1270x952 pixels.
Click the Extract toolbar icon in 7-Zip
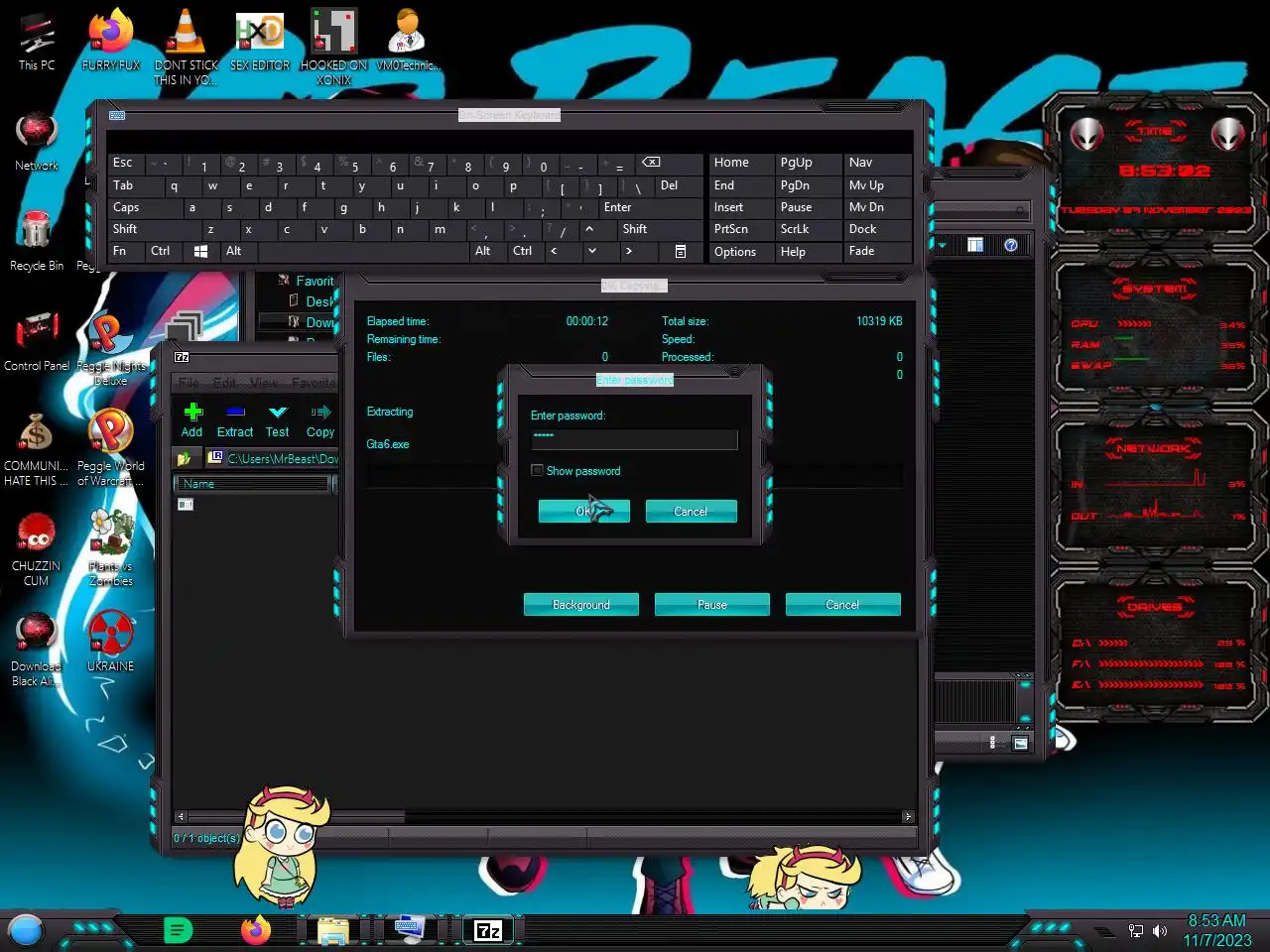(x=235, y=412)
